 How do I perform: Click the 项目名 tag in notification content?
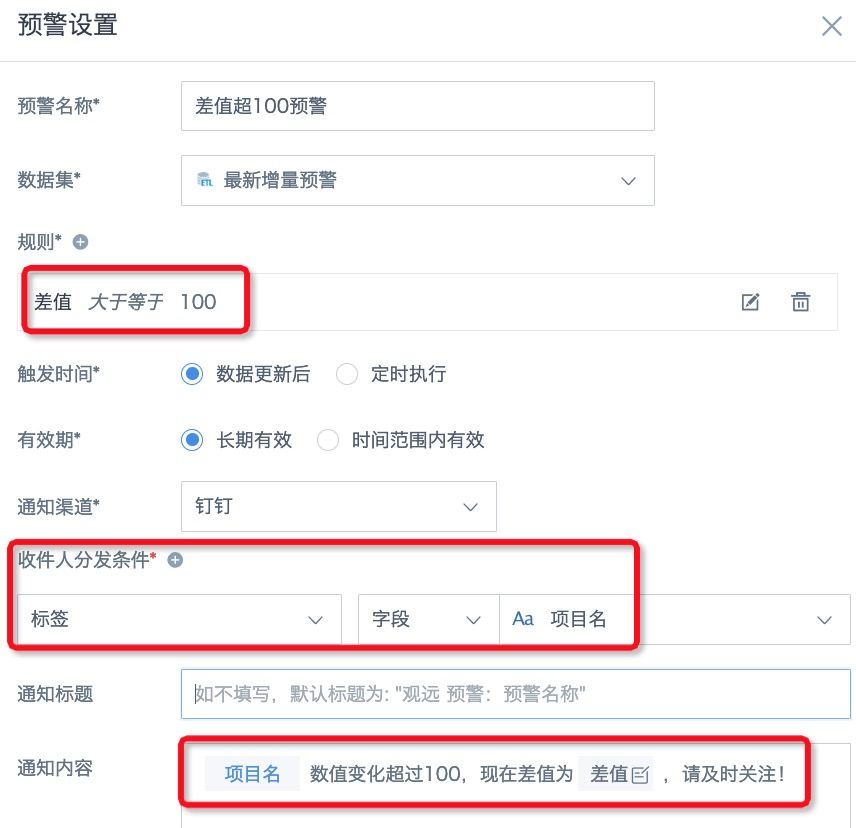[252, 774]
